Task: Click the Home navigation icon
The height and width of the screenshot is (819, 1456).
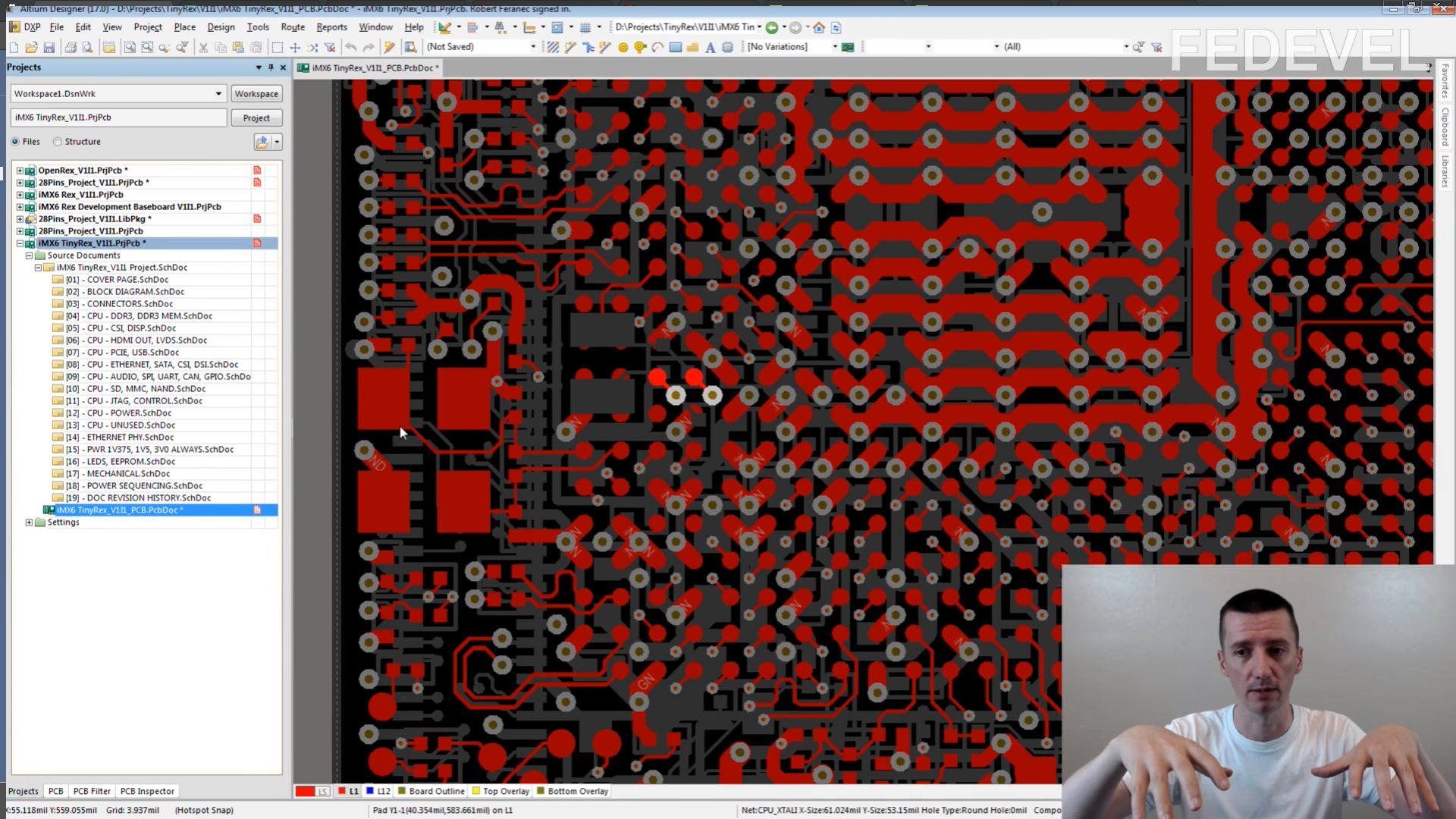Action: 819,27
